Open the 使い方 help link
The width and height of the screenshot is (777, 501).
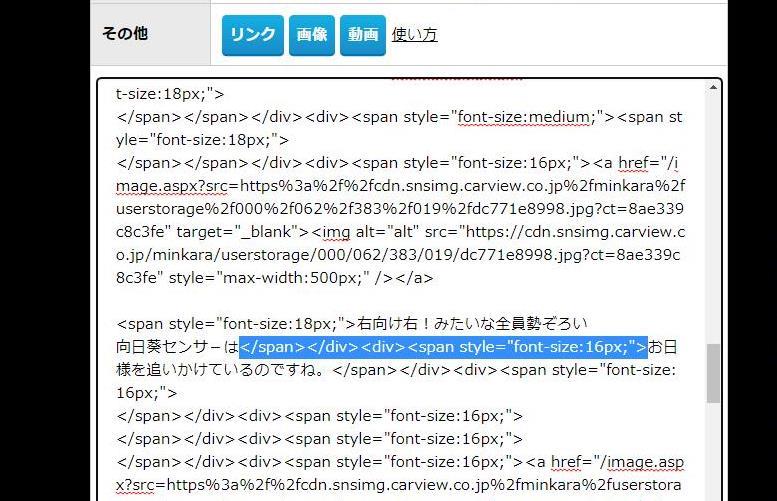tap(414, 35)
